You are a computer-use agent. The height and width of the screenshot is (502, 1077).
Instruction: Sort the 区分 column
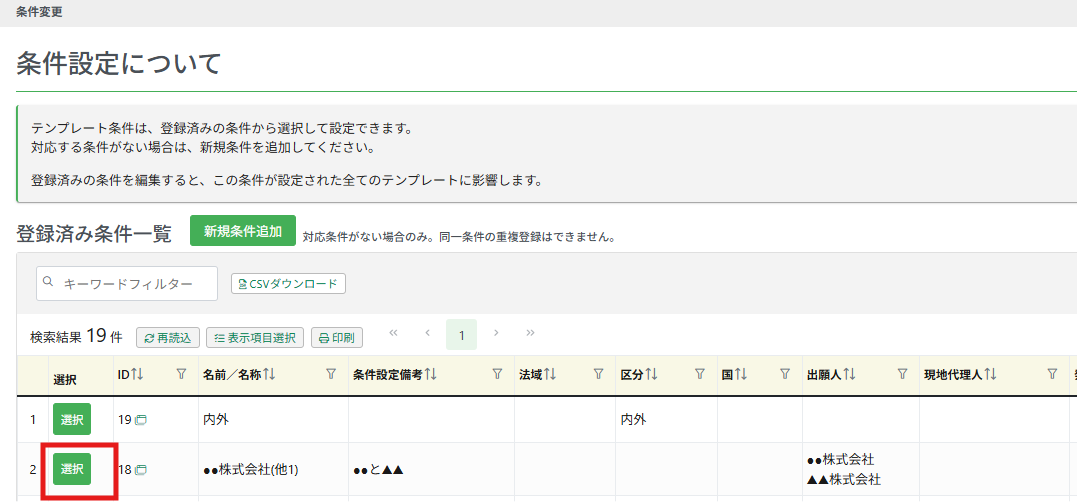tap(651, 374)
